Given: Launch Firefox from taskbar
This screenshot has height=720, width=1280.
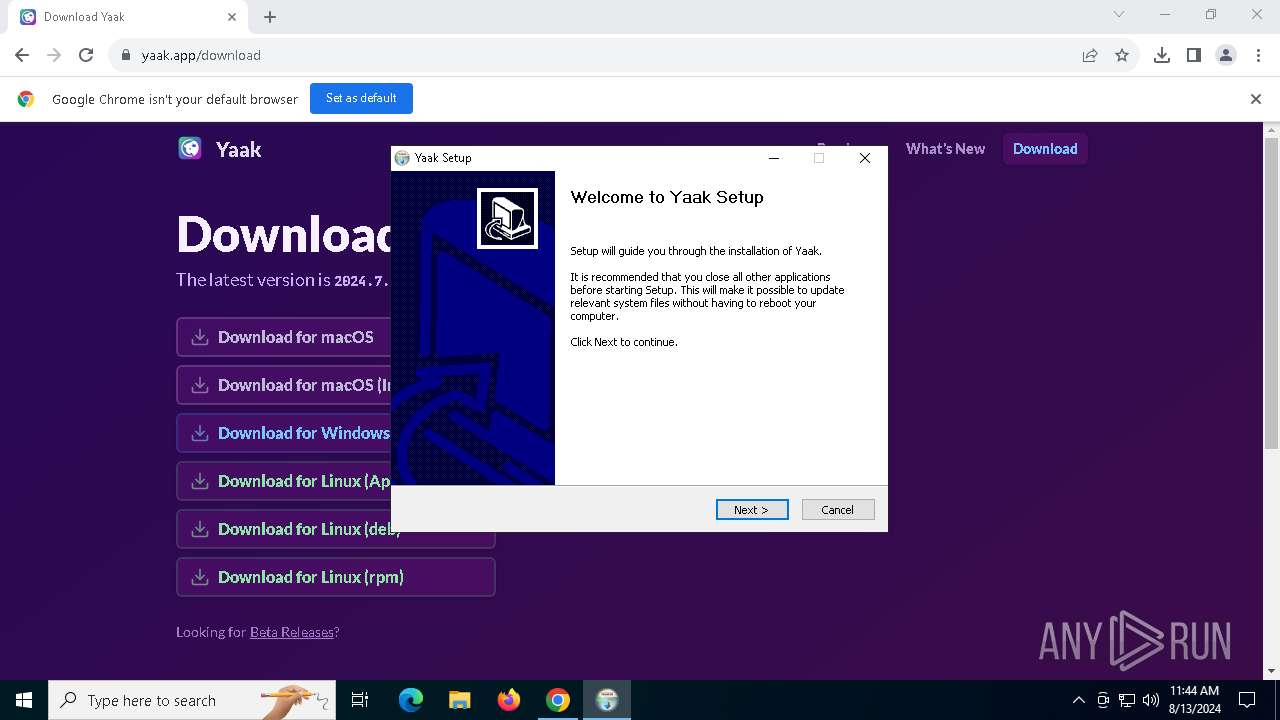Looking at the screenshot, I should click(x=509, y=700).
